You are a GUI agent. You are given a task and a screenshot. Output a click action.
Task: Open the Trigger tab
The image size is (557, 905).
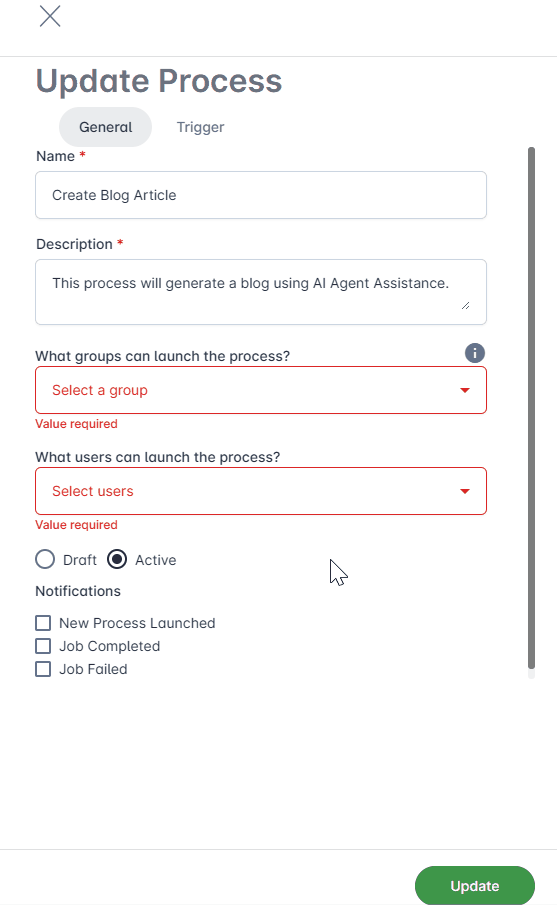200,127
